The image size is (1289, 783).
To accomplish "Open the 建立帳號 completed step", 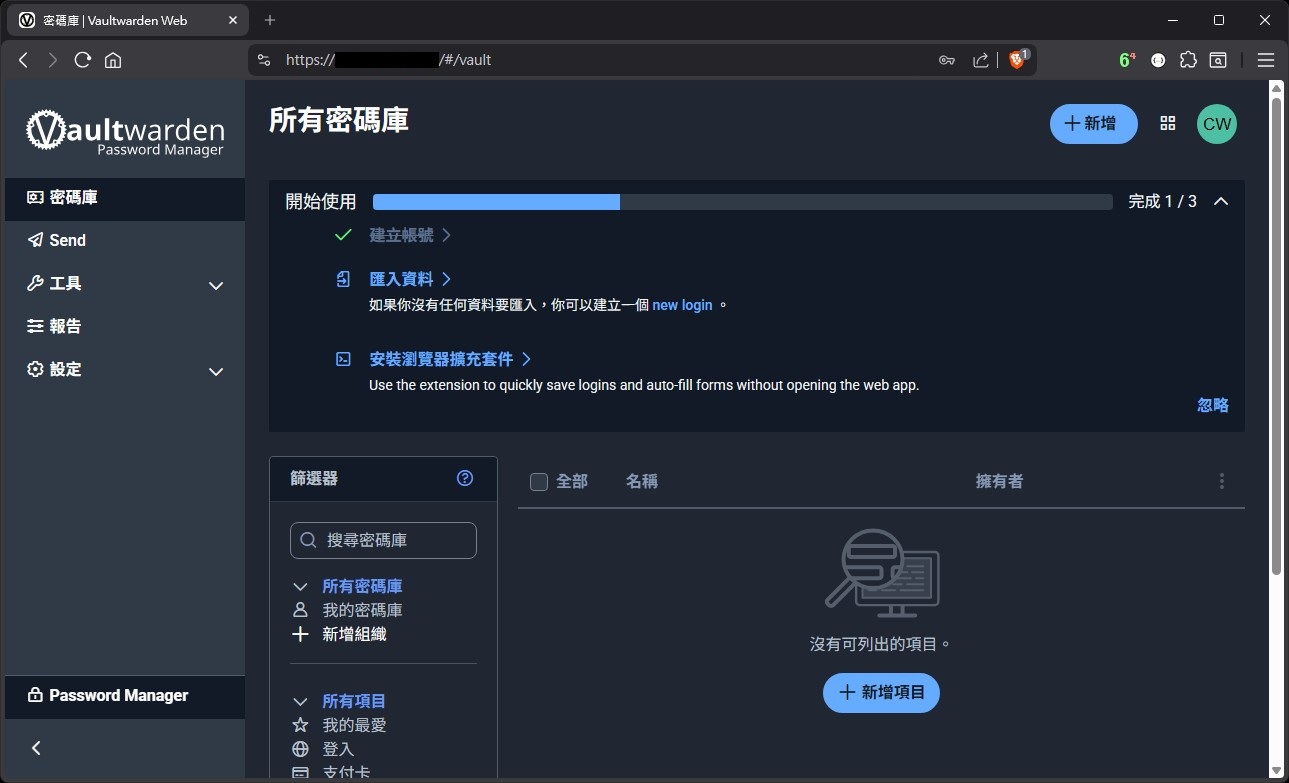I will 410,235.
